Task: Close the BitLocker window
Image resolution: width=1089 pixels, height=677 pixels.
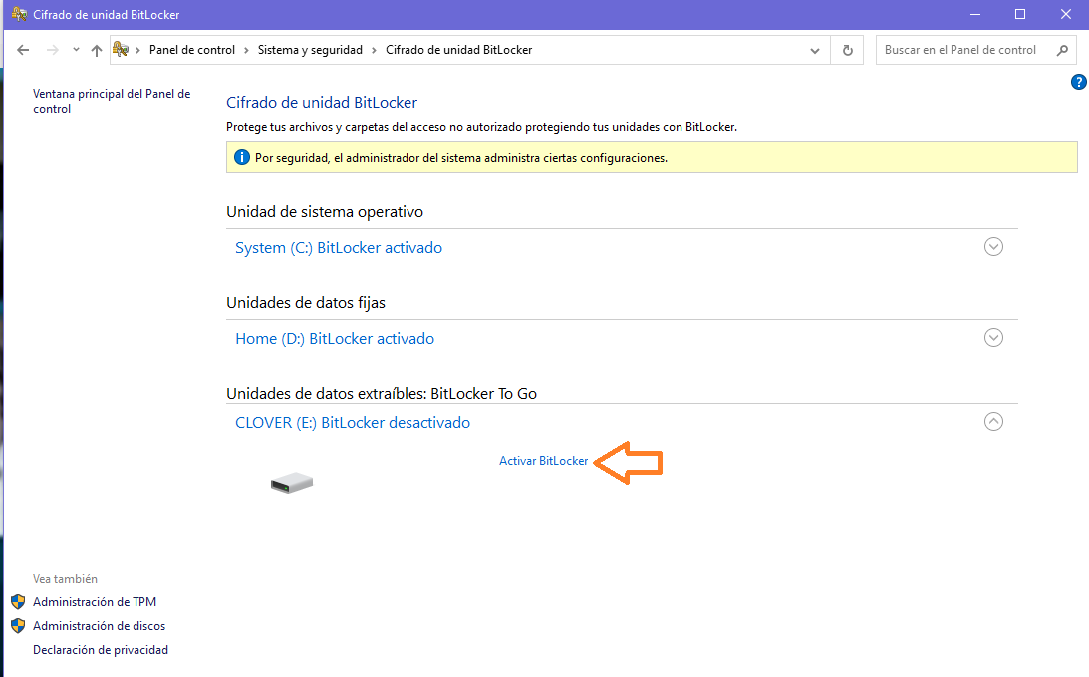Action: pyautogui.click(x=1065, y=14)
